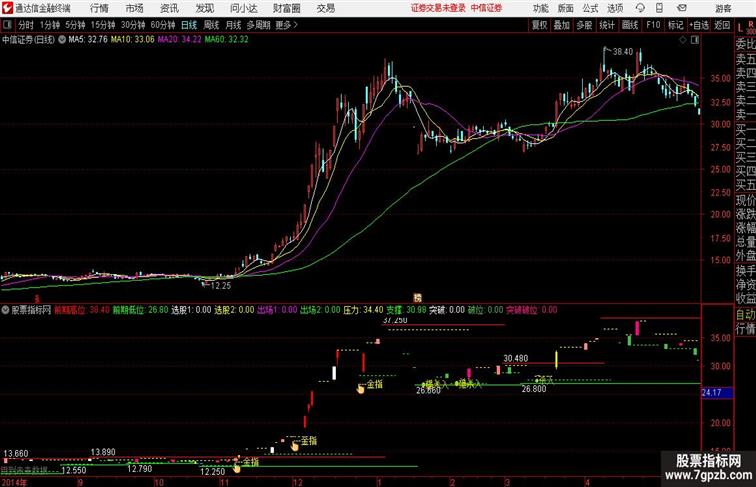Switch to the 15分钟 period tab
Viewport: 756px width, 487px height.
click(103, 25)
